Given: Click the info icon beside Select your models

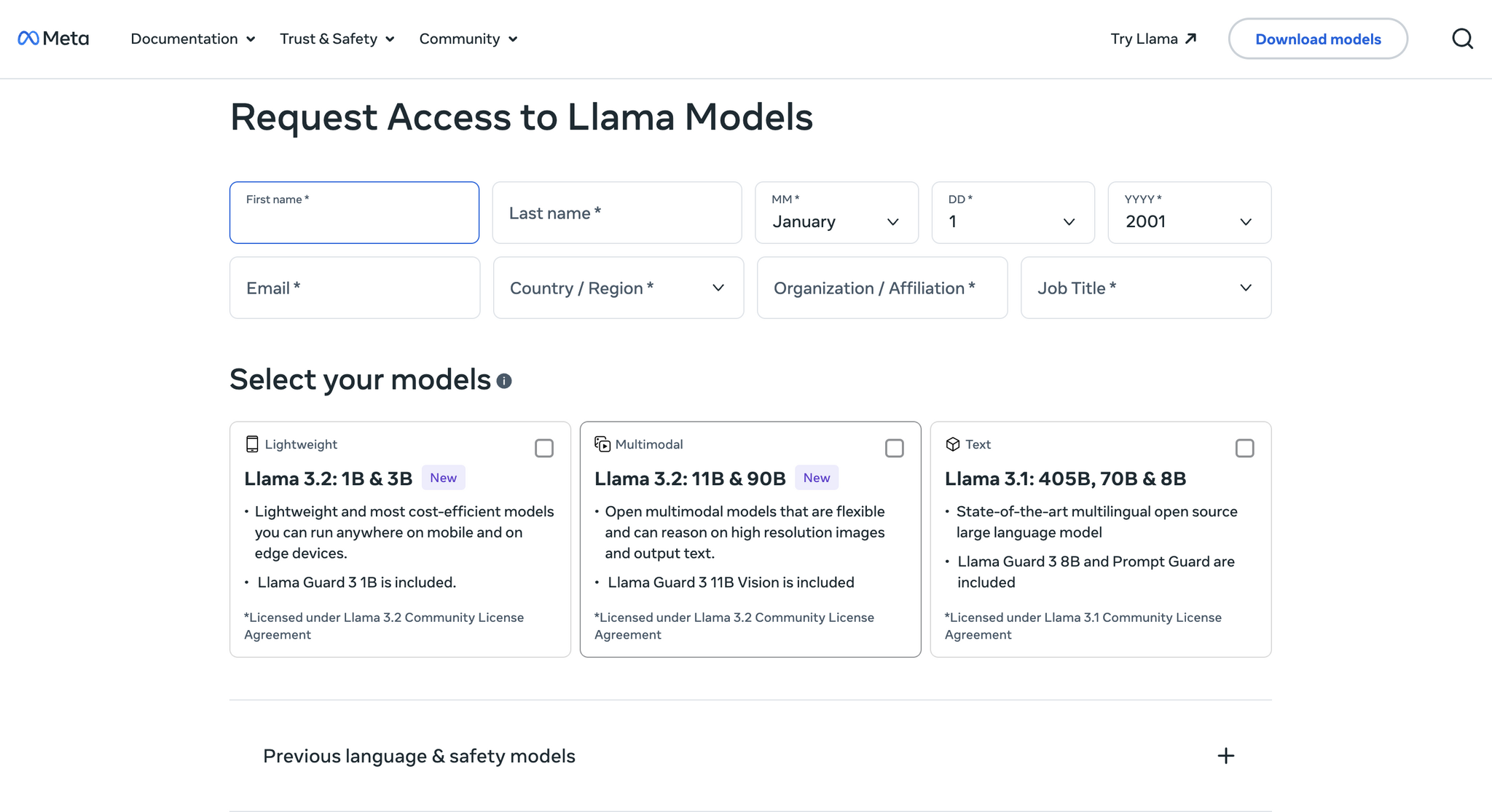Looking at the screenshot, I should 504,381.
